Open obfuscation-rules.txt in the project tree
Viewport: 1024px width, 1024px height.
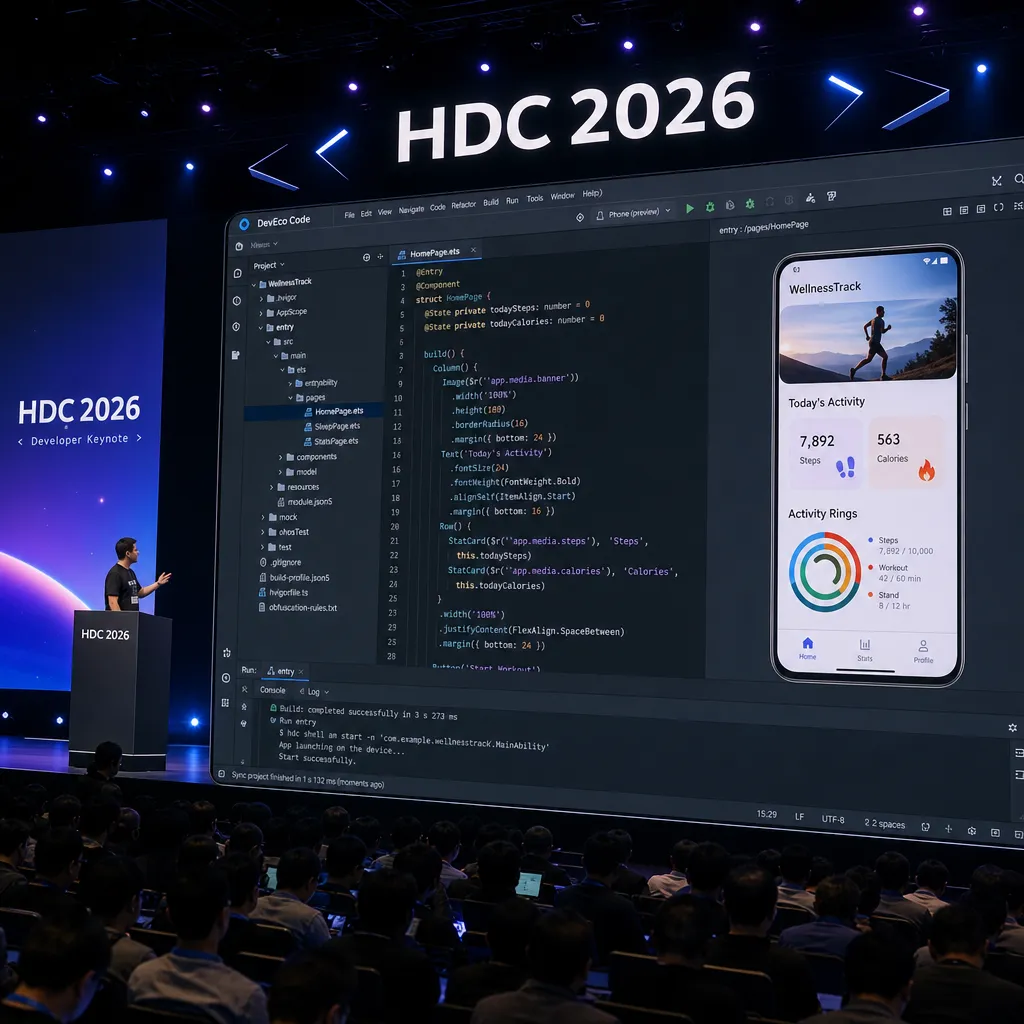tap(298, 608)
